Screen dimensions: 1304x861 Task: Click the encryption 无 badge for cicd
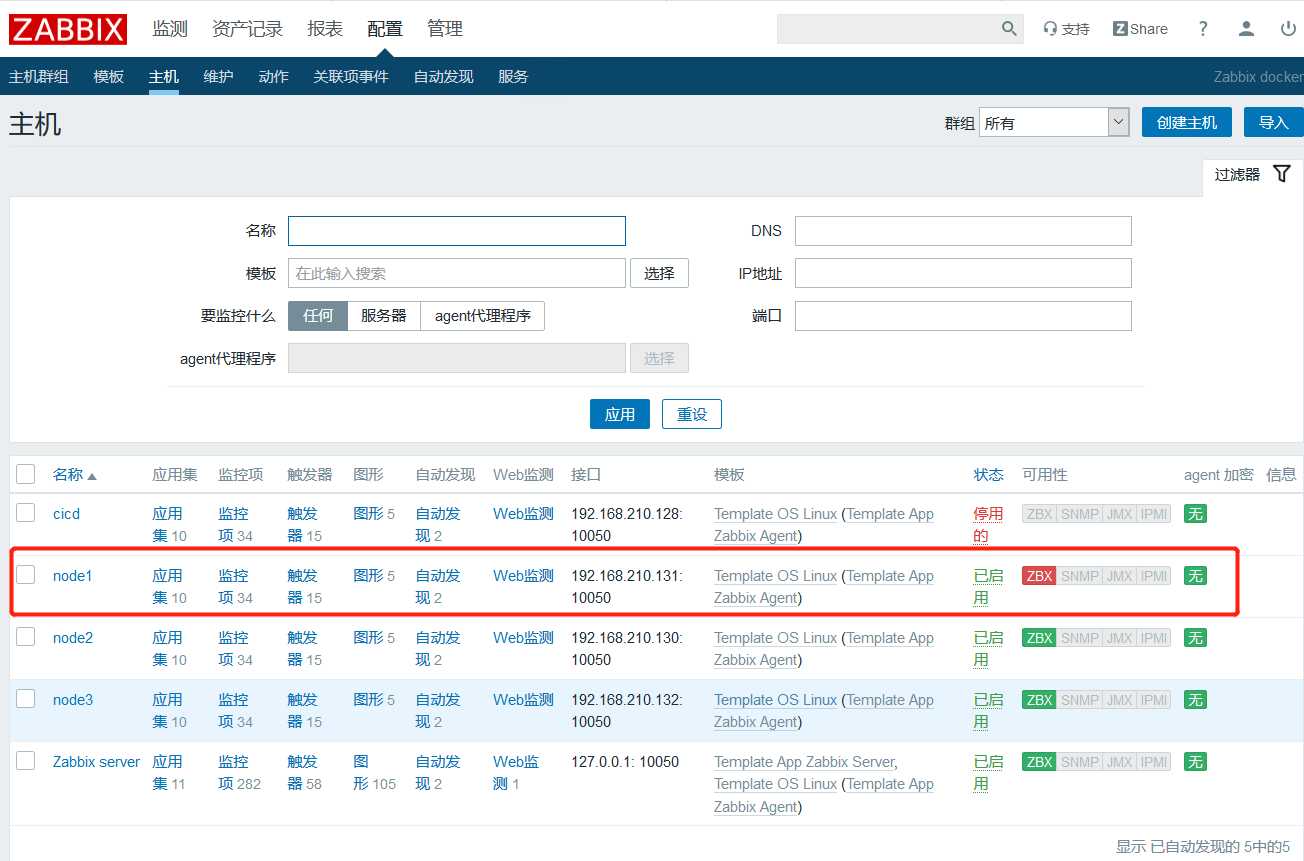[x=1195, y=514]
